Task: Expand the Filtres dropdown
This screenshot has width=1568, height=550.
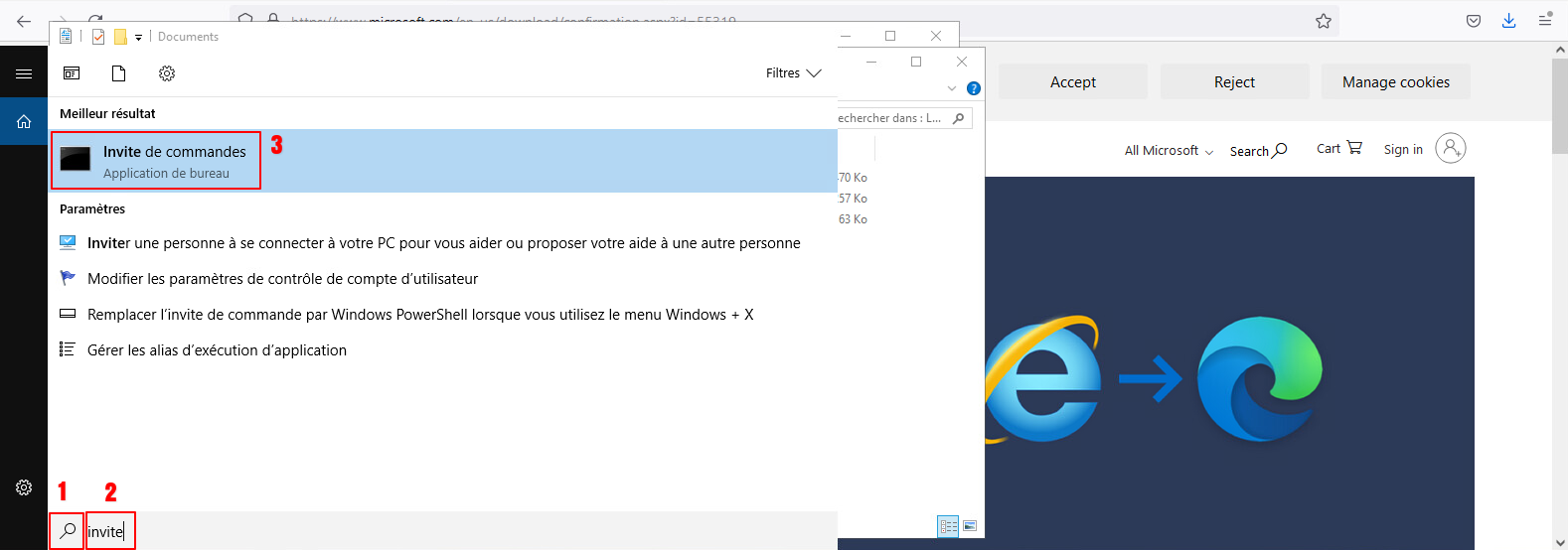Action: click(793, 73)
